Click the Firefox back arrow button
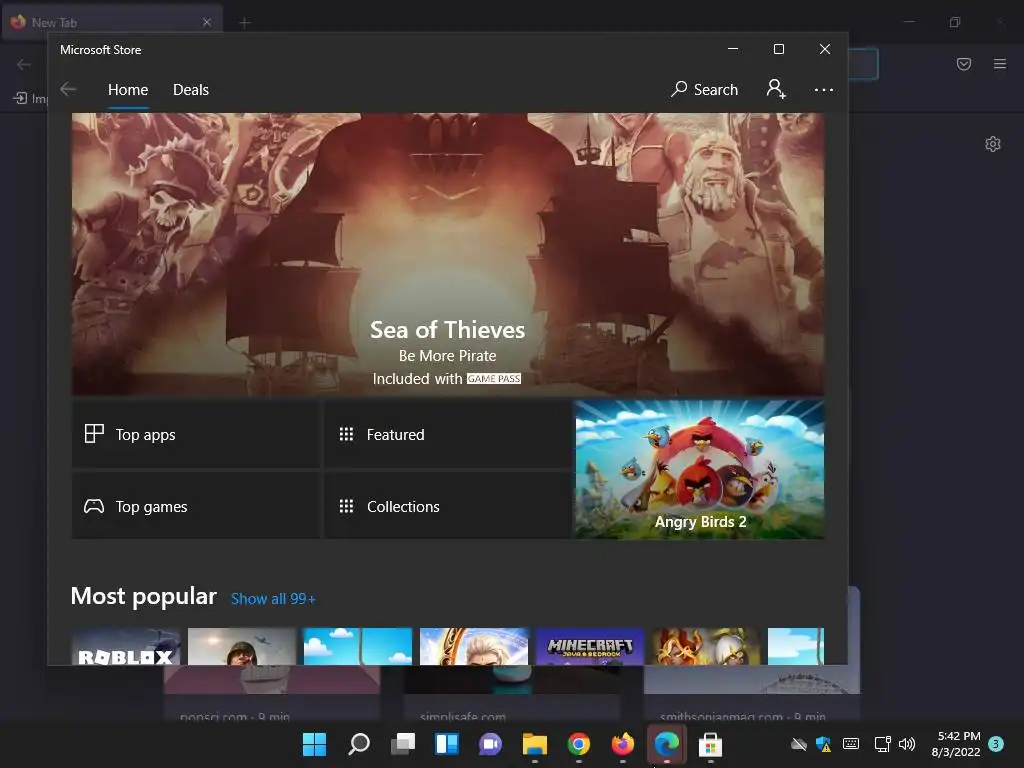Viewport: 1024px width, 768px height. click(24, 64)
